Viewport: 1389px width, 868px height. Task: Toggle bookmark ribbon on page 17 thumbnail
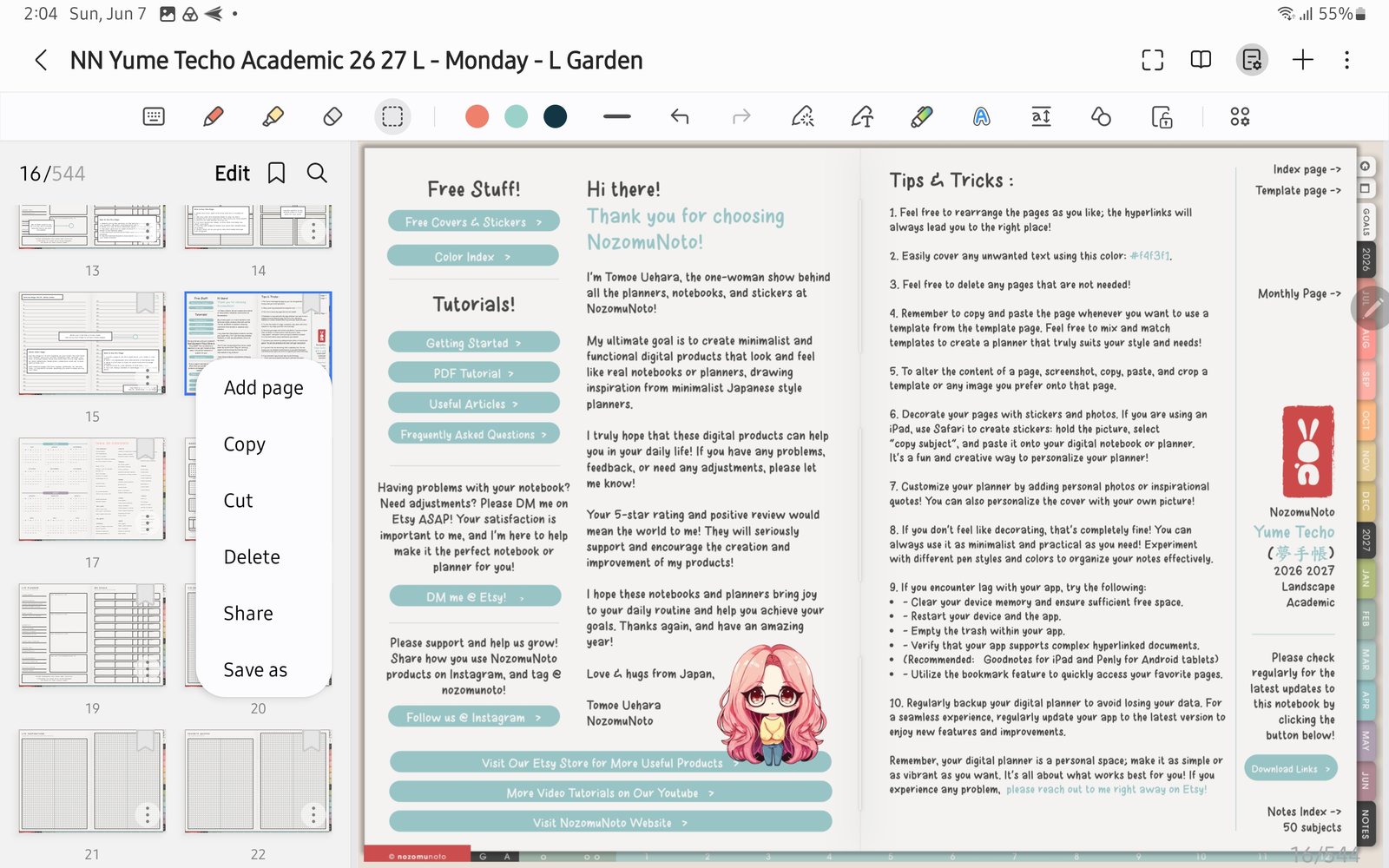click(146, 449)
